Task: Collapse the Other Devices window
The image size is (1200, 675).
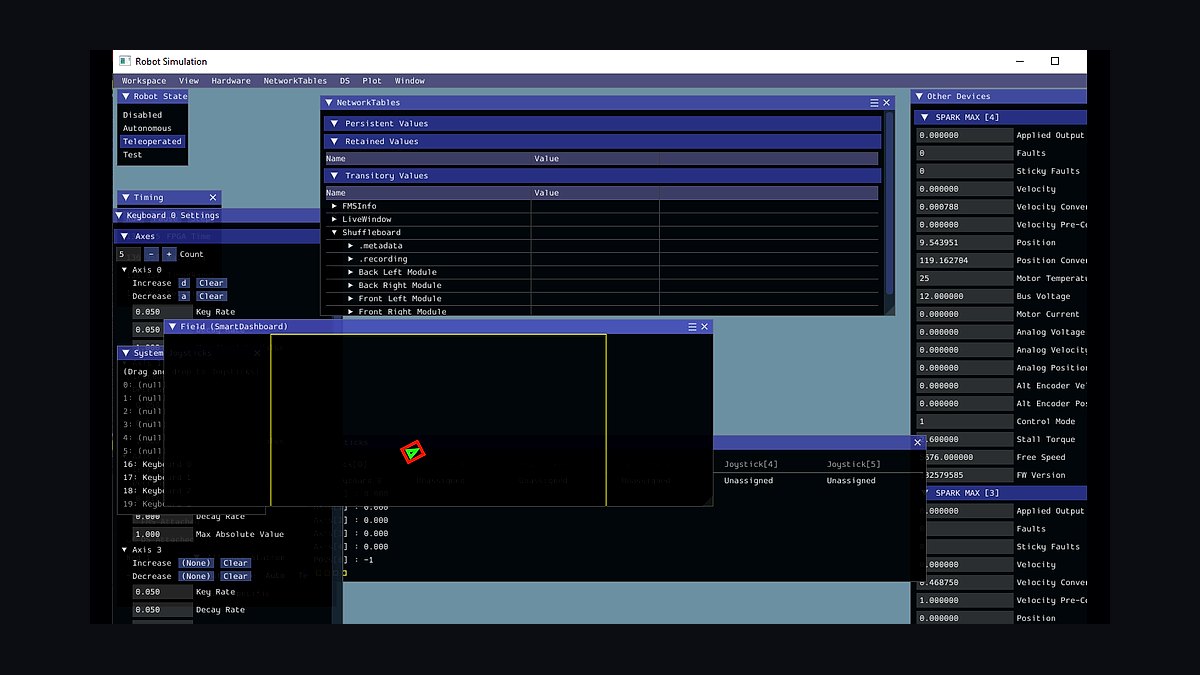Action: [x=918, y=97]
